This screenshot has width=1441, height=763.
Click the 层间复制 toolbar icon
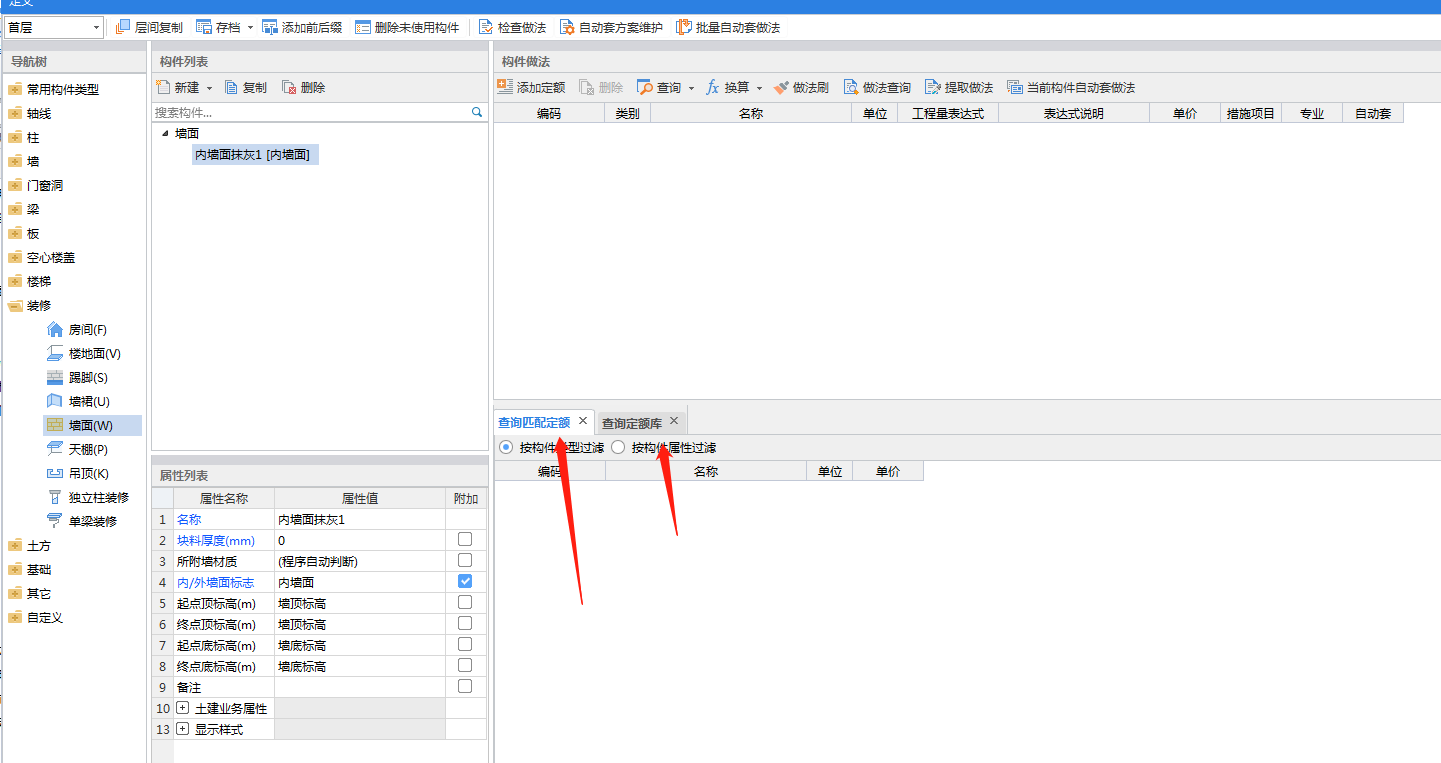pyautogui.click(x=124, y=27)
